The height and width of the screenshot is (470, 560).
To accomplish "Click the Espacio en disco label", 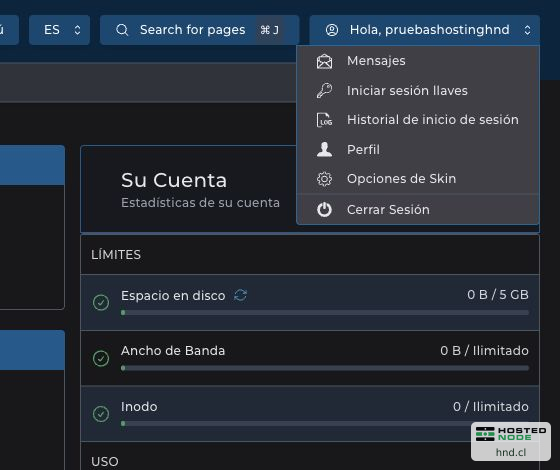I will (x=173, y=296).
